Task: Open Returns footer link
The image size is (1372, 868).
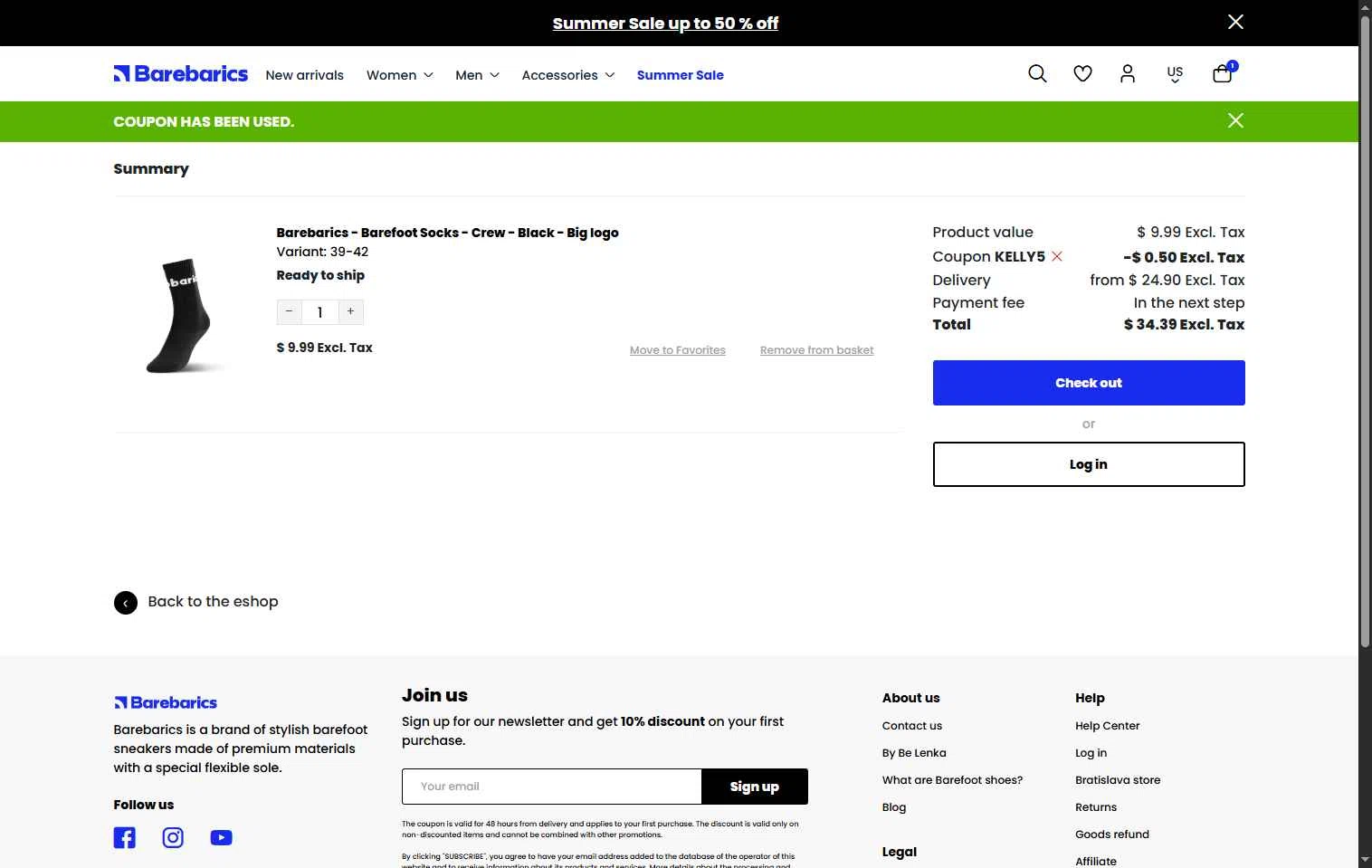Action: pos(1096,807)
